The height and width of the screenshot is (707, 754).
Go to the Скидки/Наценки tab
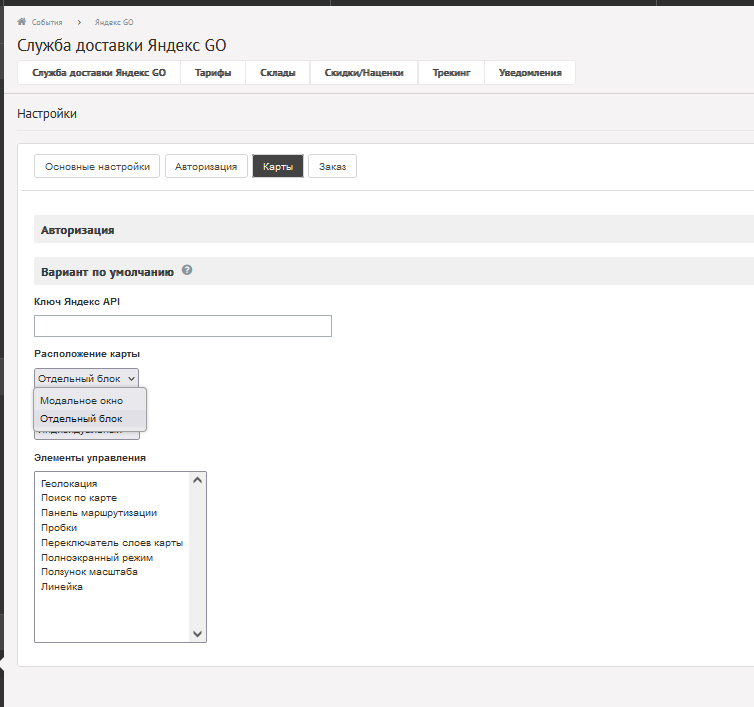364,73
